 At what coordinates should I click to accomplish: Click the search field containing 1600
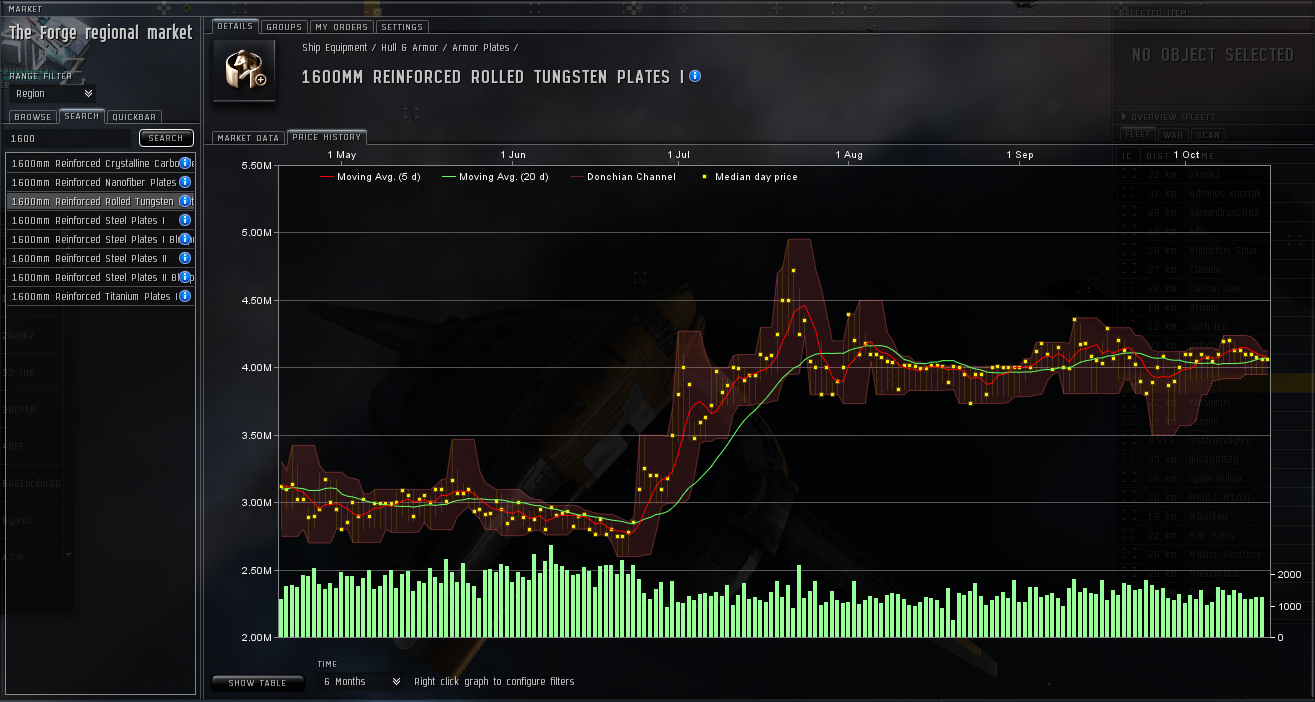pyautogui.click(x=70, y=138)
